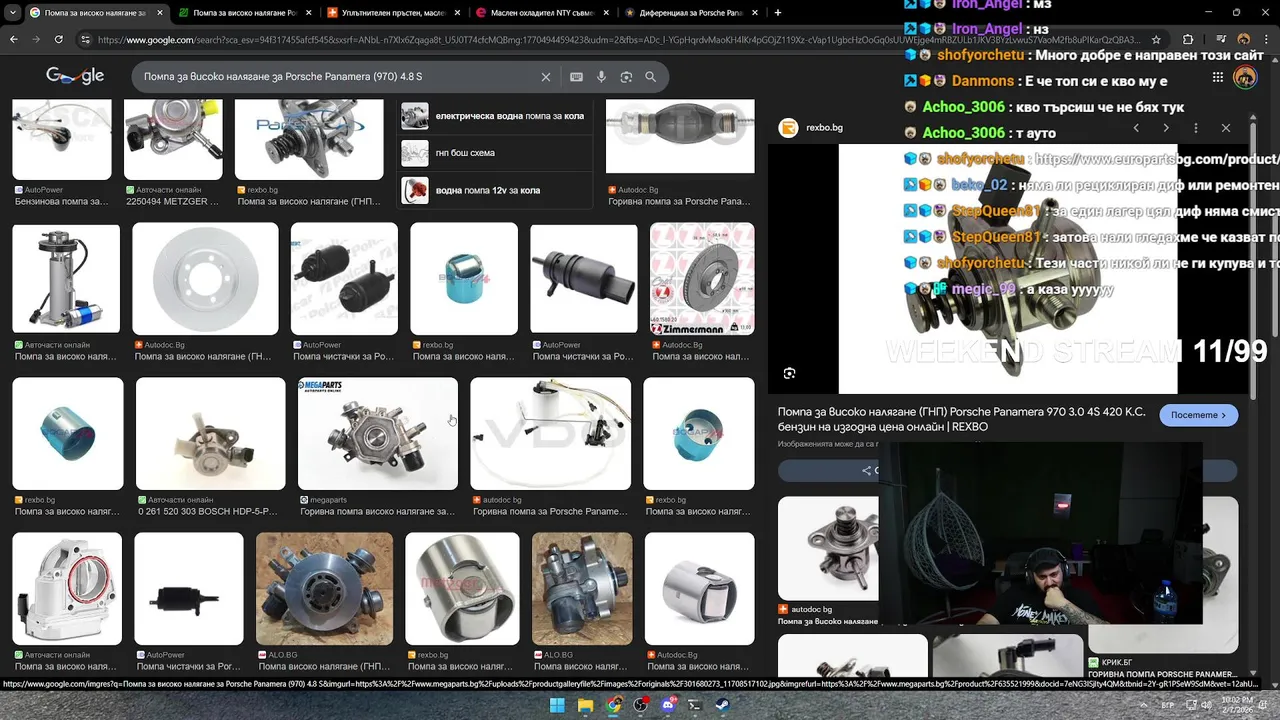Screen dimensions: 1280x720
Task: Open Google apps grid
Action: coord(1217,77)
